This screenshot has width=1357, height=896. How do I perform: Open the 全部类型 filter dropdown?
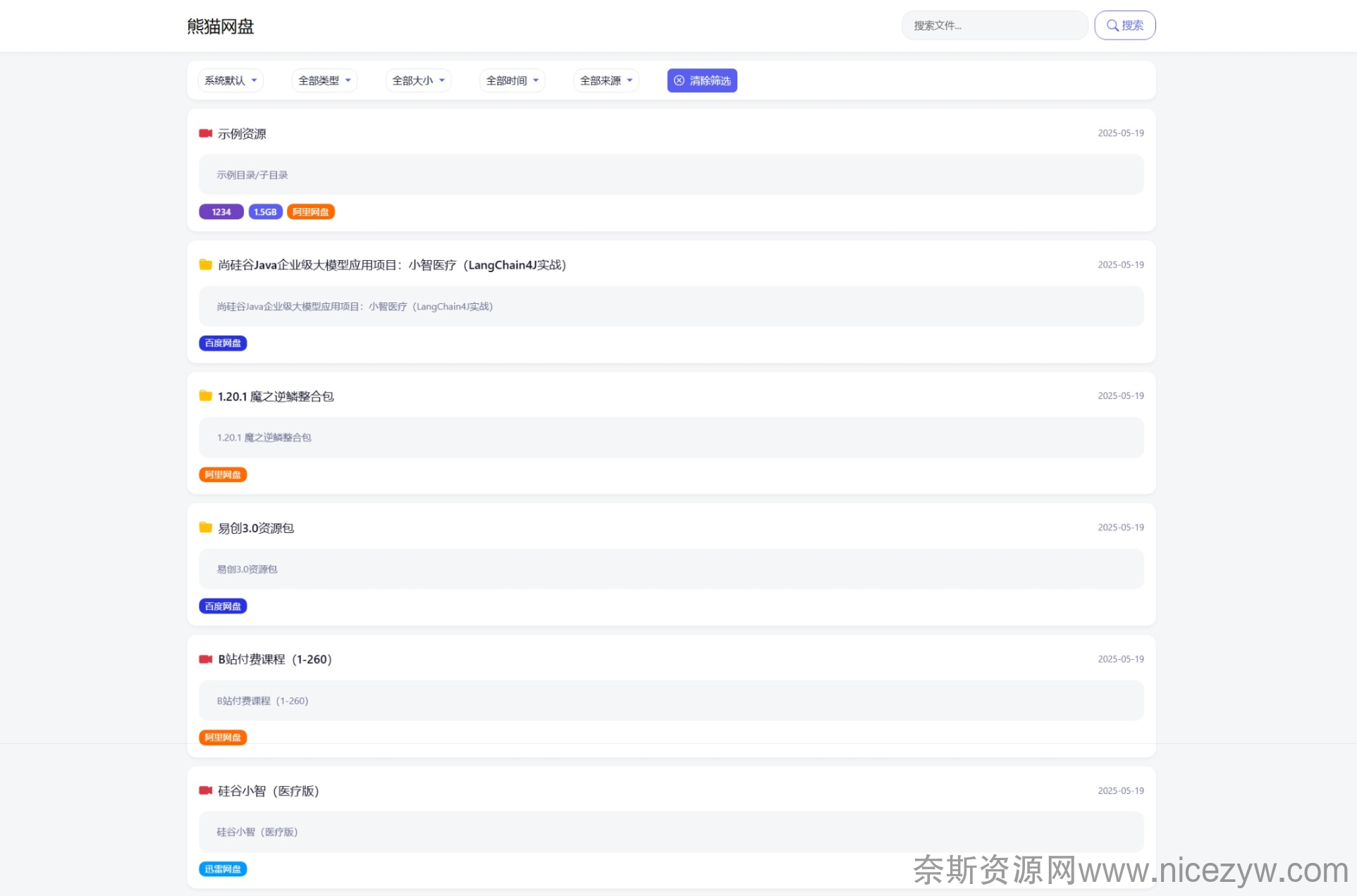point(324,80)
